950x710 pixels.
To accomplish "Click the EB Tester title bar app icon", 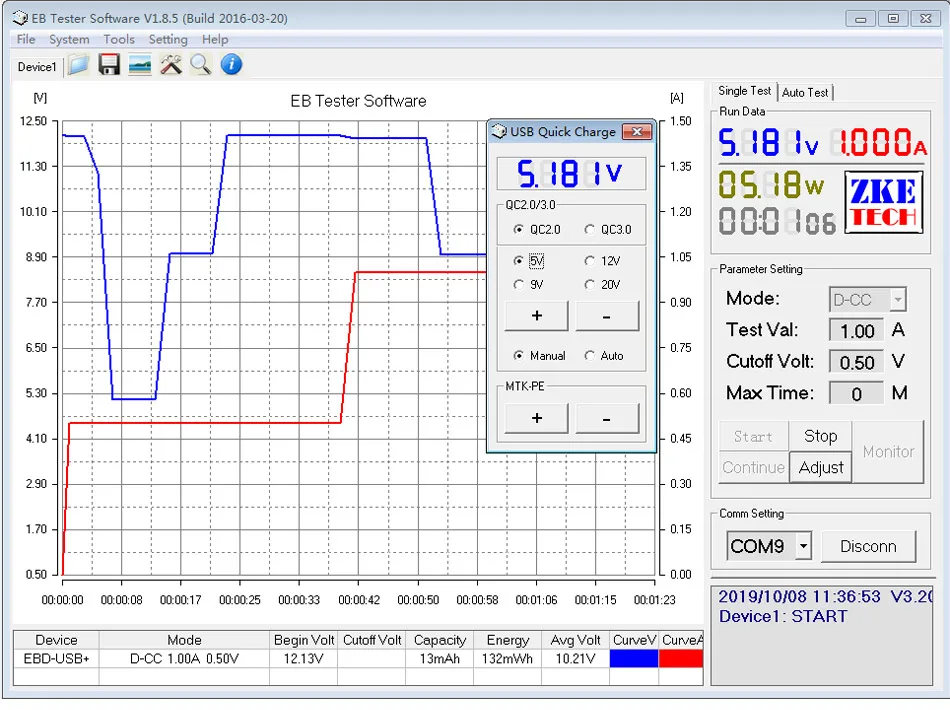I will pyautogui.click(x=20, y=18).
